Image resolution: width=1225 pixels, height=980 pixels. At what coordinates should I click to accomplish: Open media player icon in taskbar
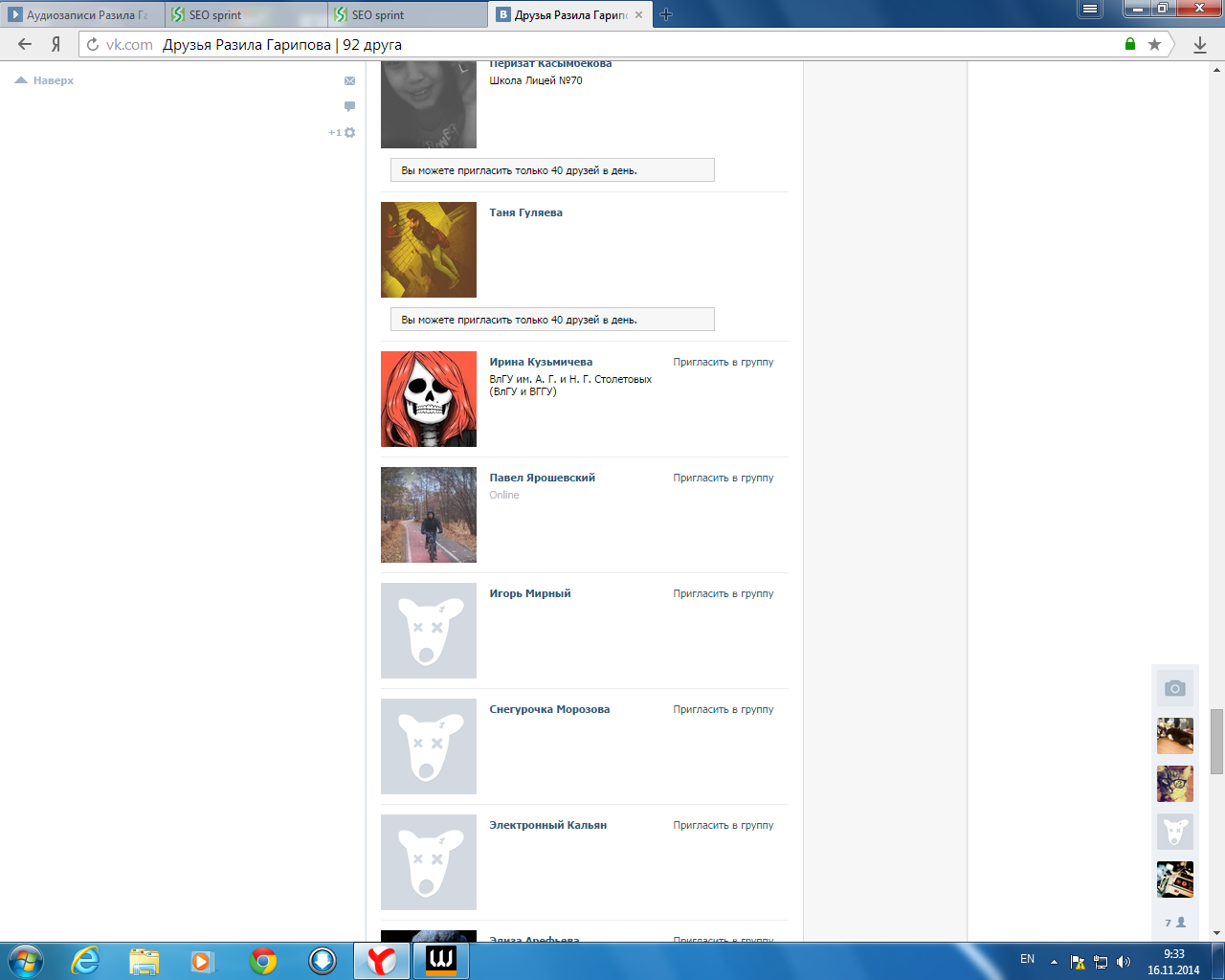click(x=202, y=961)
